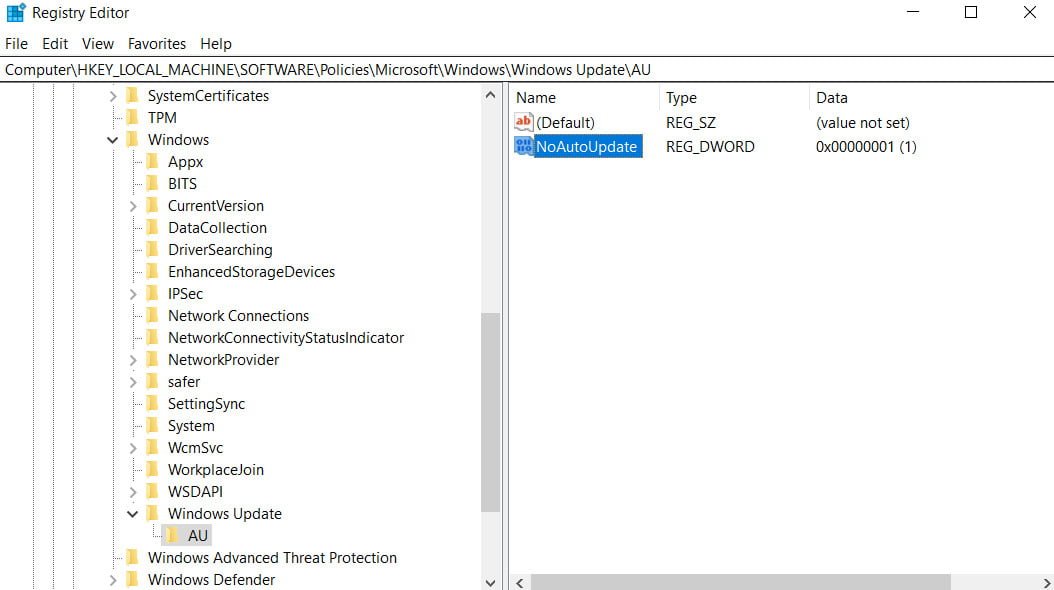Screen dimensions: 1054x590
Task: Click the registry path address bar
Action: pos(526,70)
